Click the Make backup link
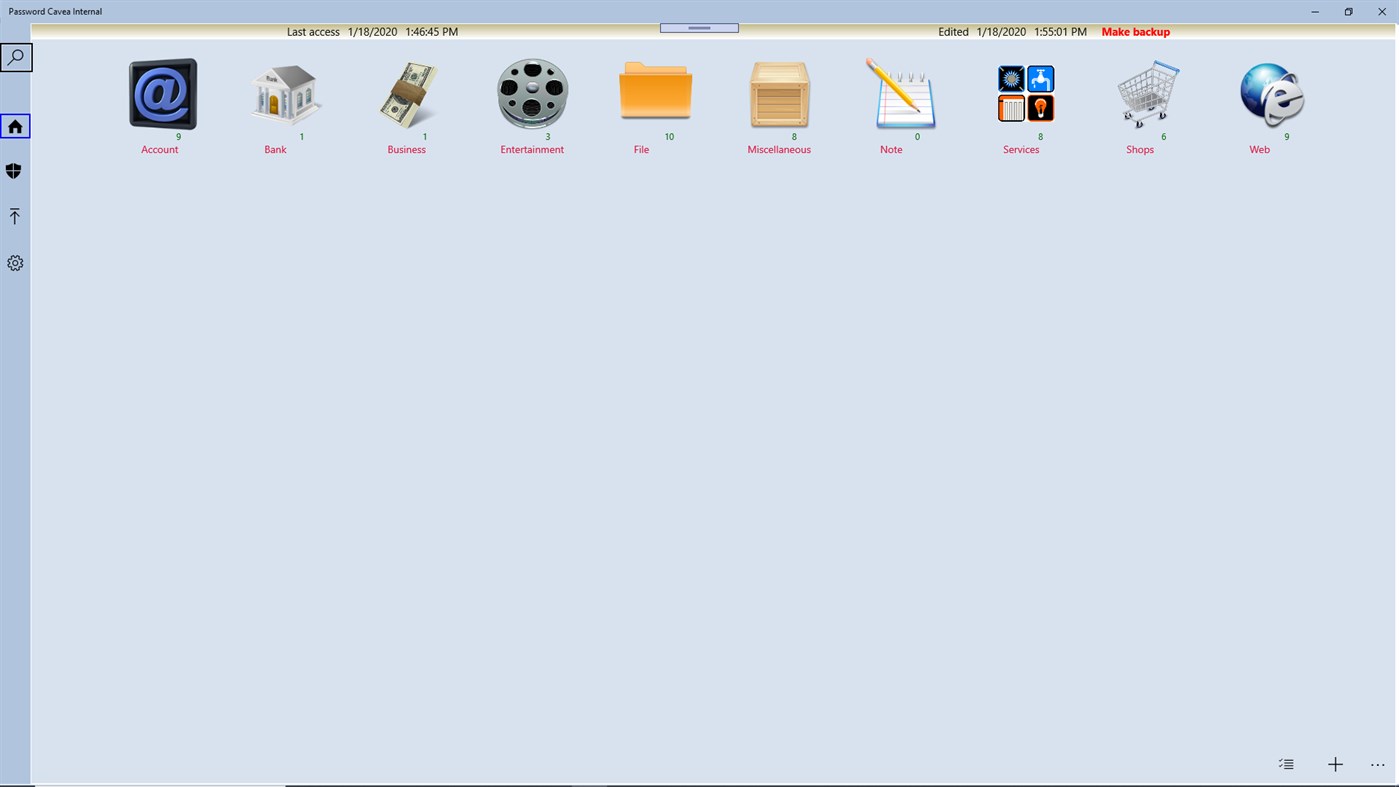The image size is (1399, 787). [x=1135, y=31]
